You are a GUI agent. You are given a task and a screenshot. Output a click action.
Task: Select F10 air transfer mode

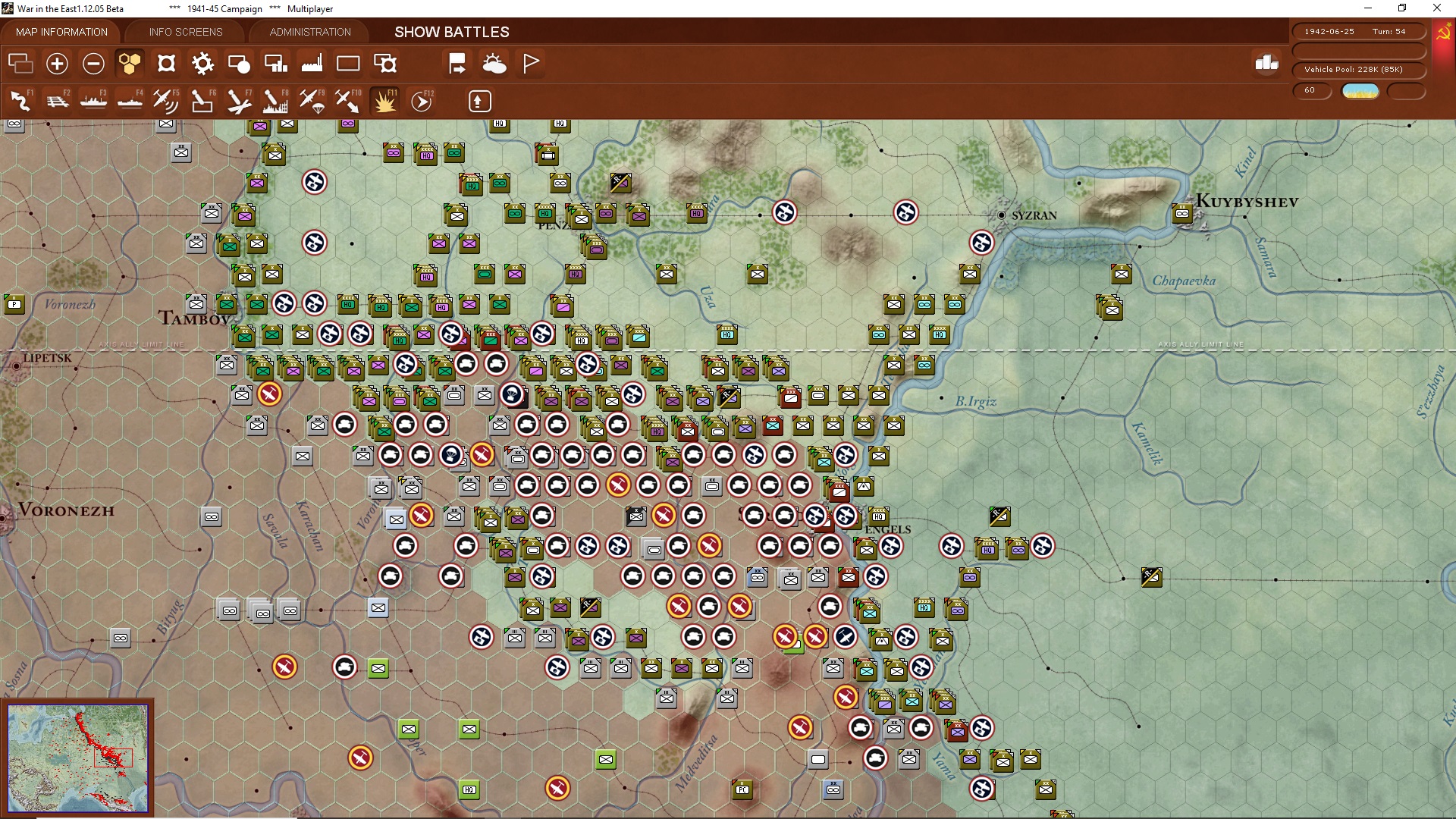point(348,101)
